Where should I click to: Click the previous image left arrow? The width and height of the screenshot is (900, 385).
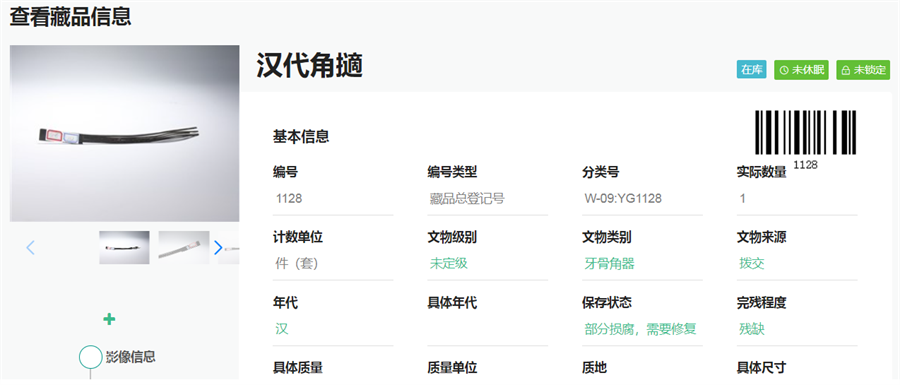[30, 247]
